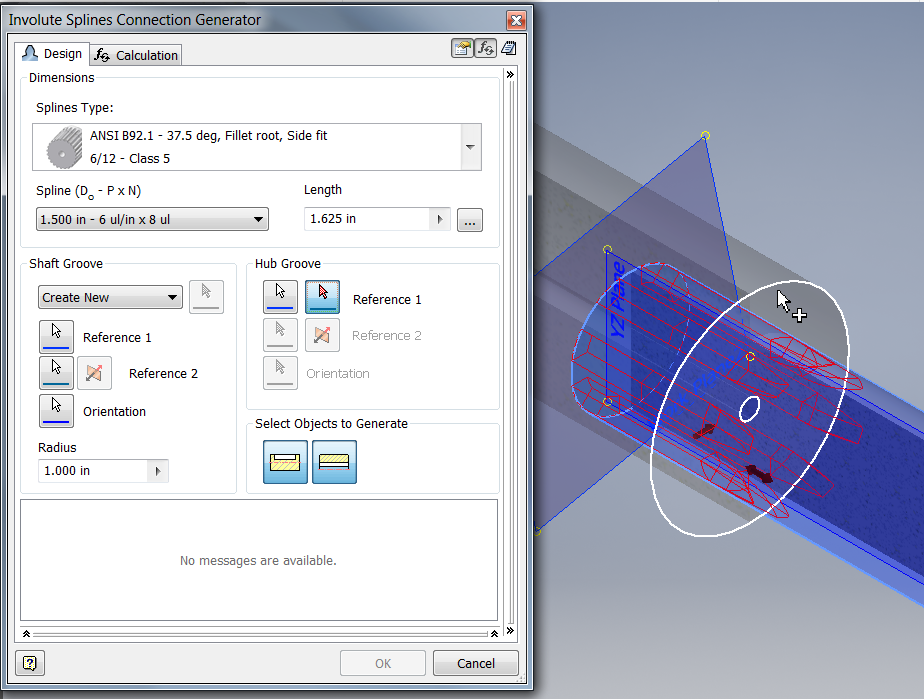Click the small white center circle on shaft
Viewport: 924px width, 699px height.
750,409
